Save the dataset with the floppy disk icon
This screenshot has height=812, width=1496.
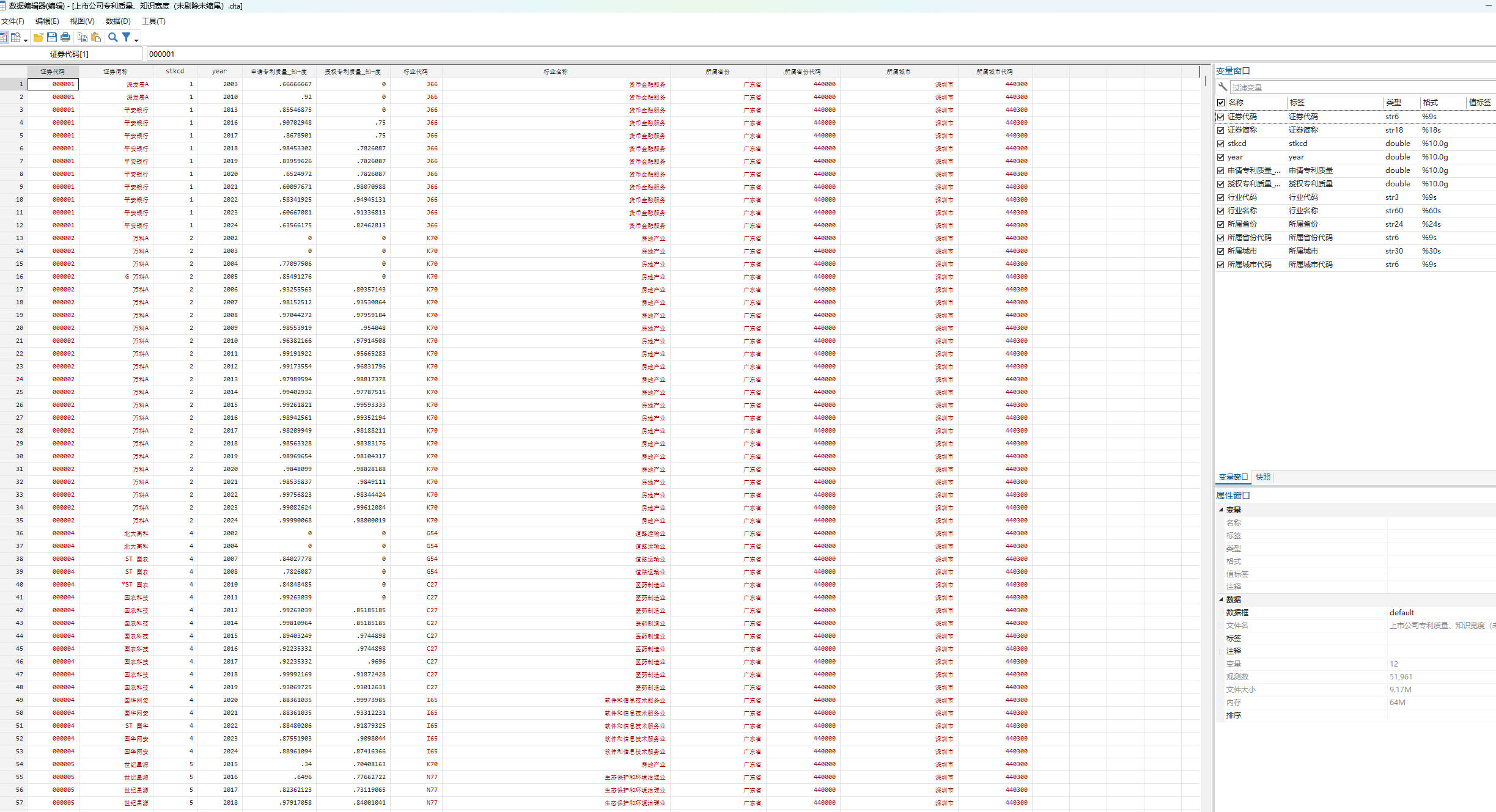(x=52, y=37)
